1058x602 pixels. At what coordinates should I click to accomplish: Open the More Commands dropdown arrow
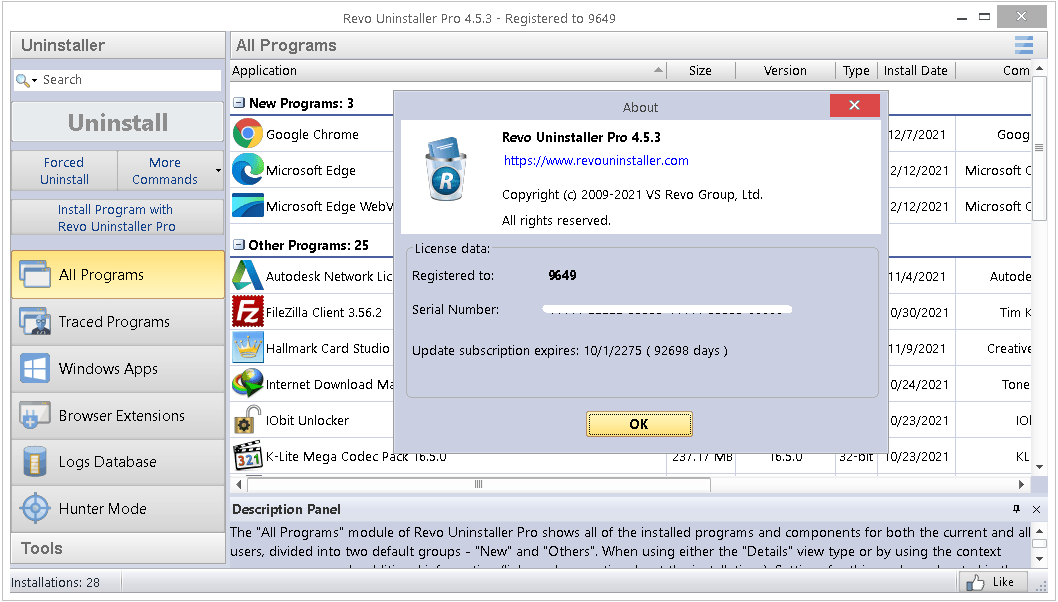(x=218, y=170)
